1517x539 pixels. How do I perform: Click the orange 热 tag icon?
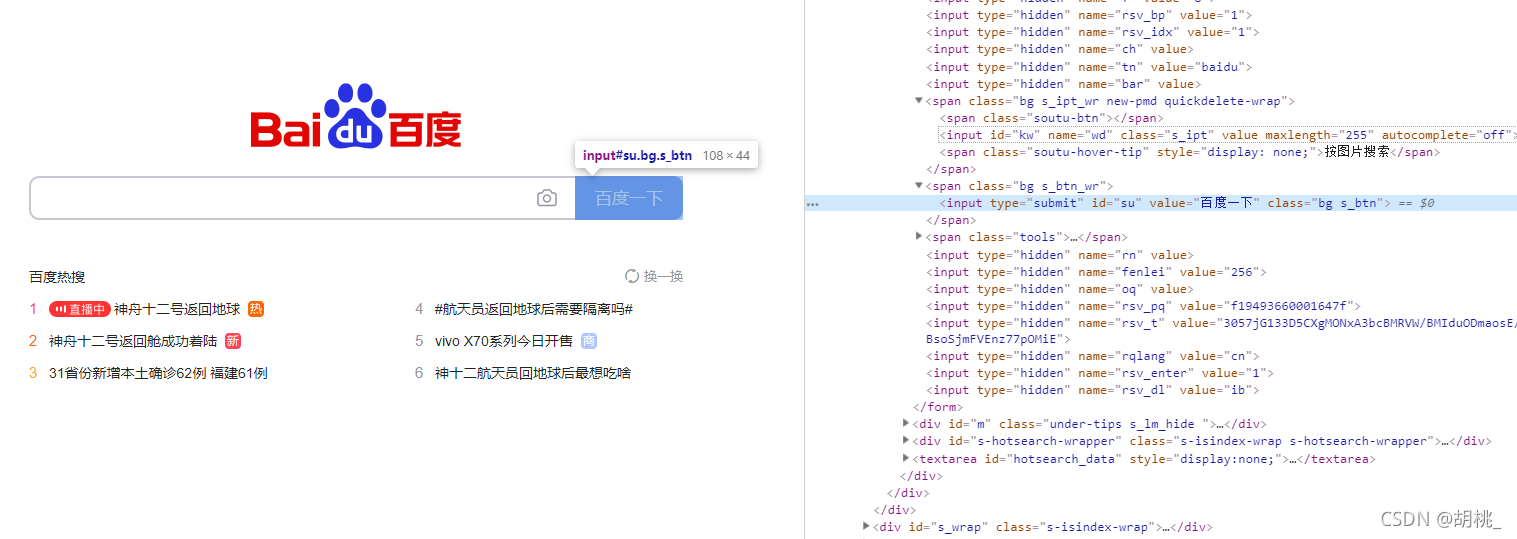[x=256, y=309]
